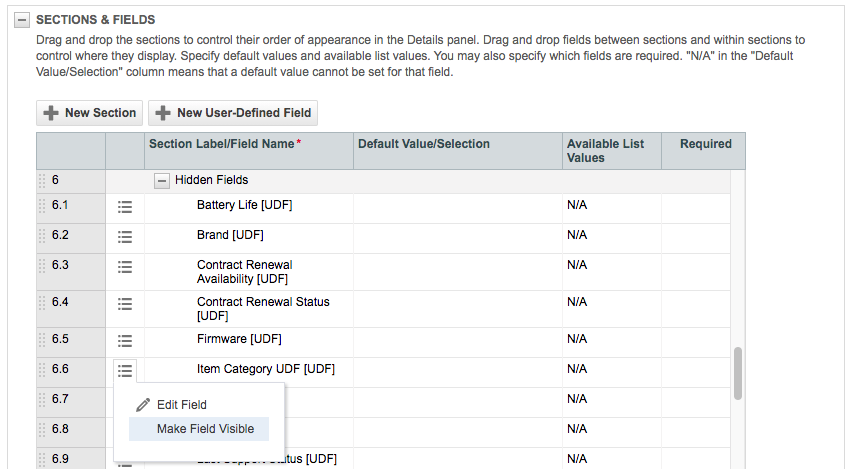Click menu icon for Item Category UDF
Viewport: 853px width, 469px height.
point(125,371)
